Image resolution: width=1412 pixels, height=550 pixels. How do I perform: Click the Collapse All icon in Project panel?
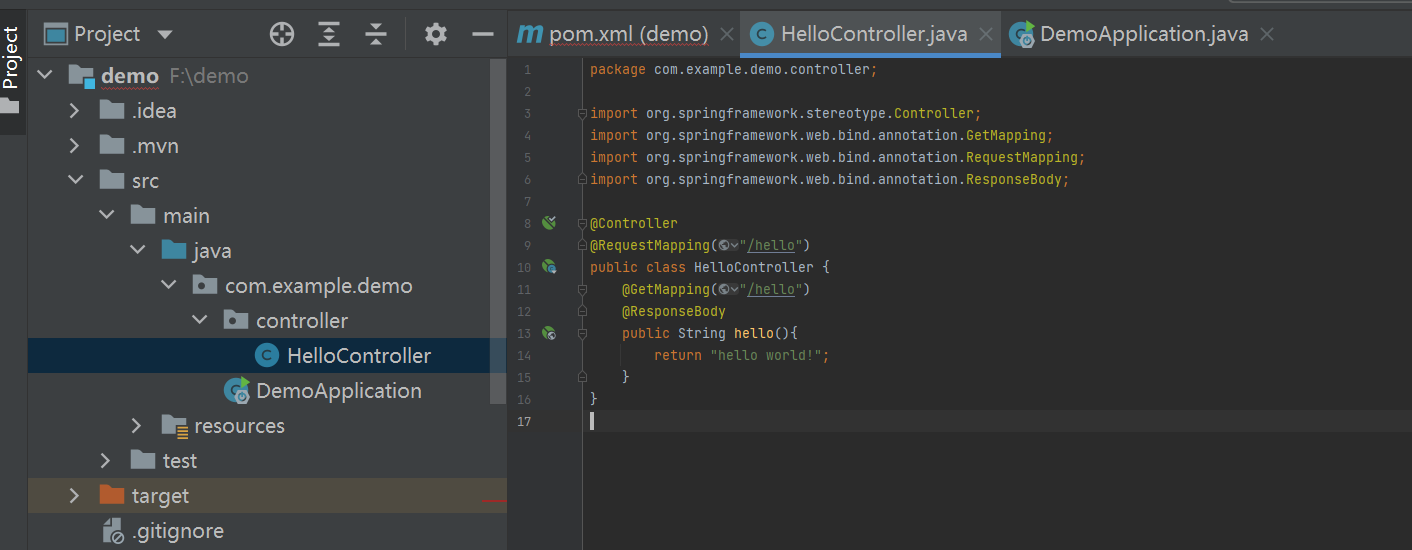tap(376, 35)
